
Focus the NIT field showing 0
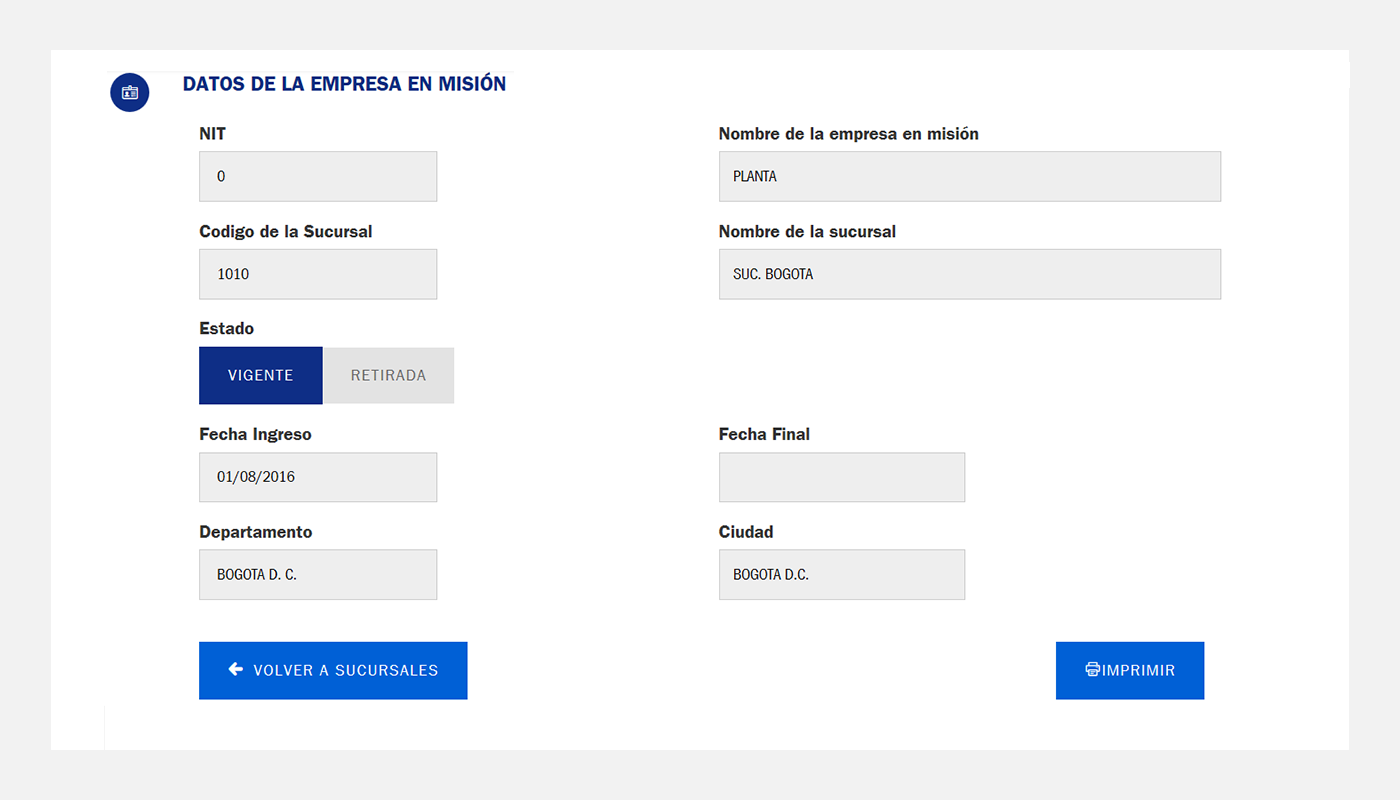click(318, 176)
